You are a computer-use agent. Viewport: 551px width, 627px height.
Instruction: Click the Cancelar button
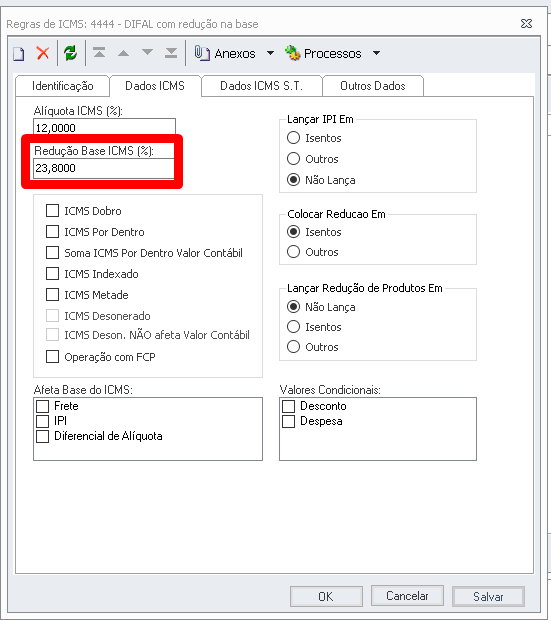tap(407, 596)
